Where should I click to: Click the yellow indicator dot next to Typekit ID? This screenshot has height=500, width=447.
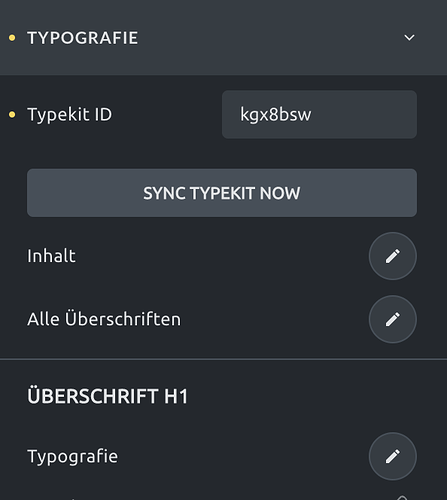click(x=12, y=115)
